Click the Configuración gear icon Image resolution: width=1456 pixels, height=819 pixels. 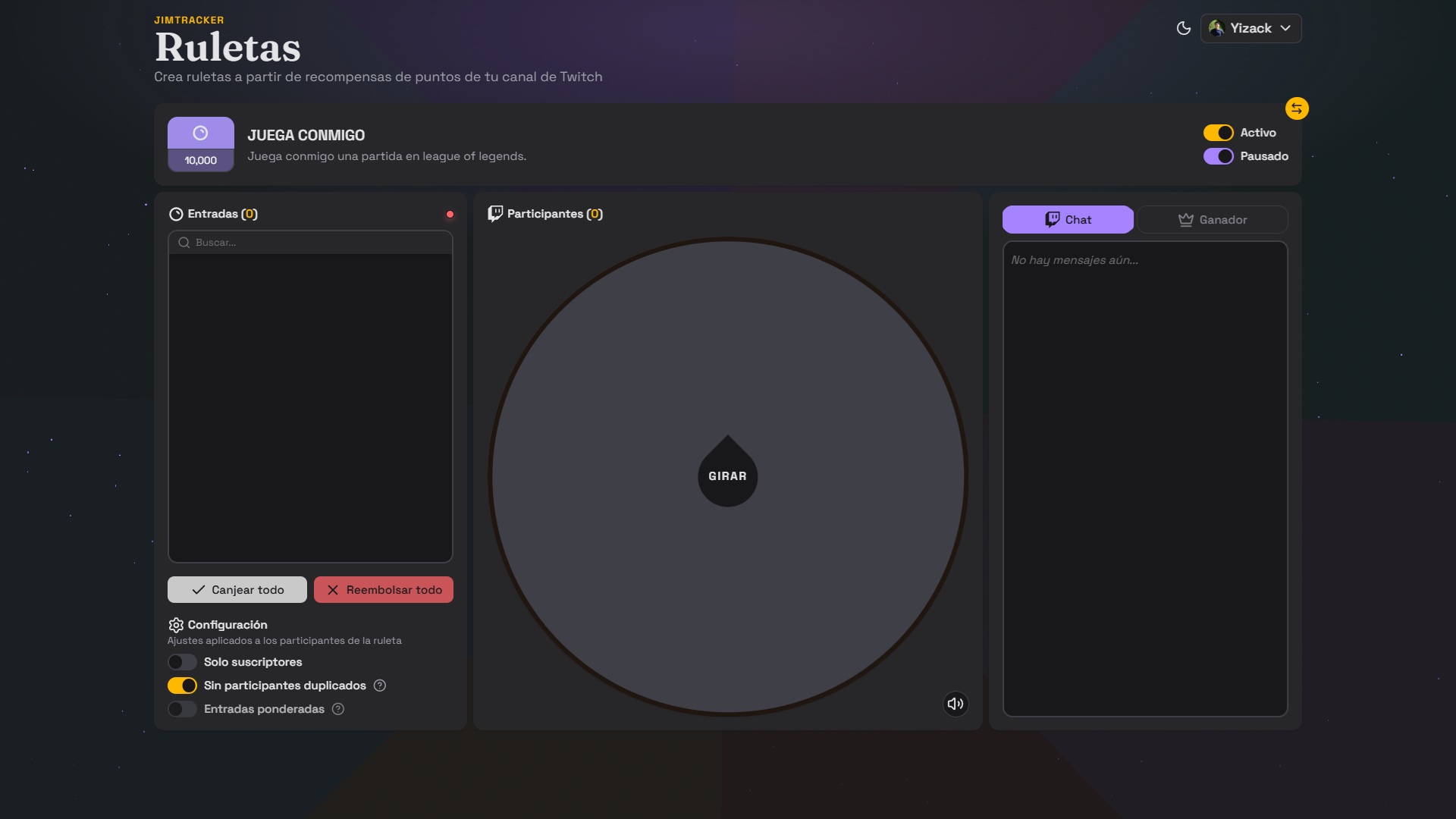176,625
